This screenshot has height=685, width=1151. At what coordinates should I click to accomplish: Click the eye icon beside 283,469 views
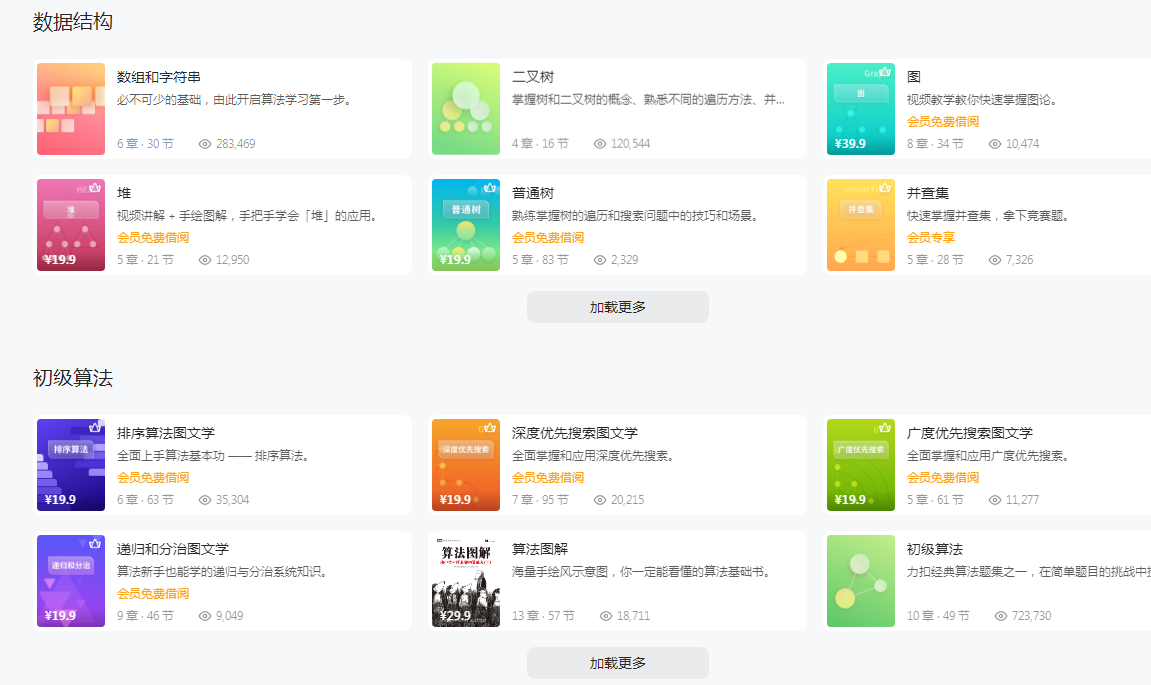coord(205,144)
